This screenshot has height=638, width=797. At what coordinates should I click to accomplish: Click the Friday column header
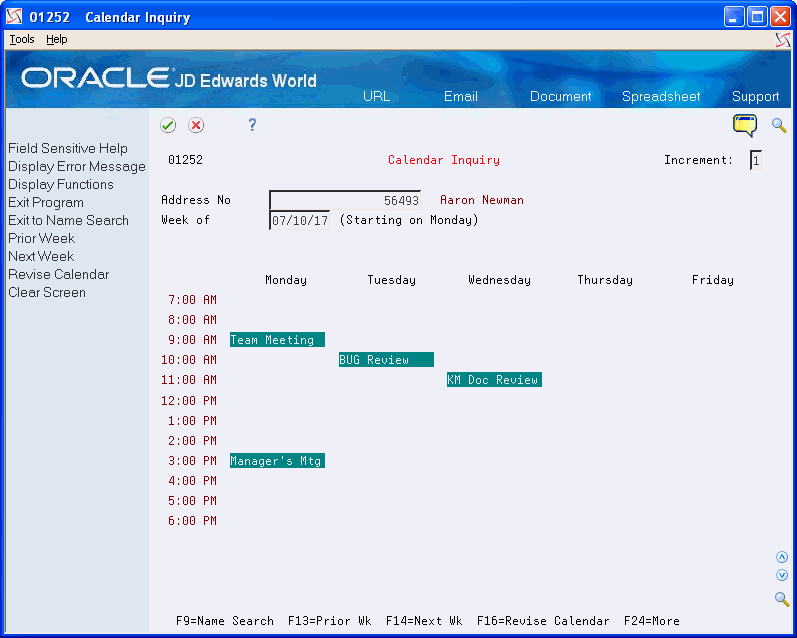coord(713,280)
